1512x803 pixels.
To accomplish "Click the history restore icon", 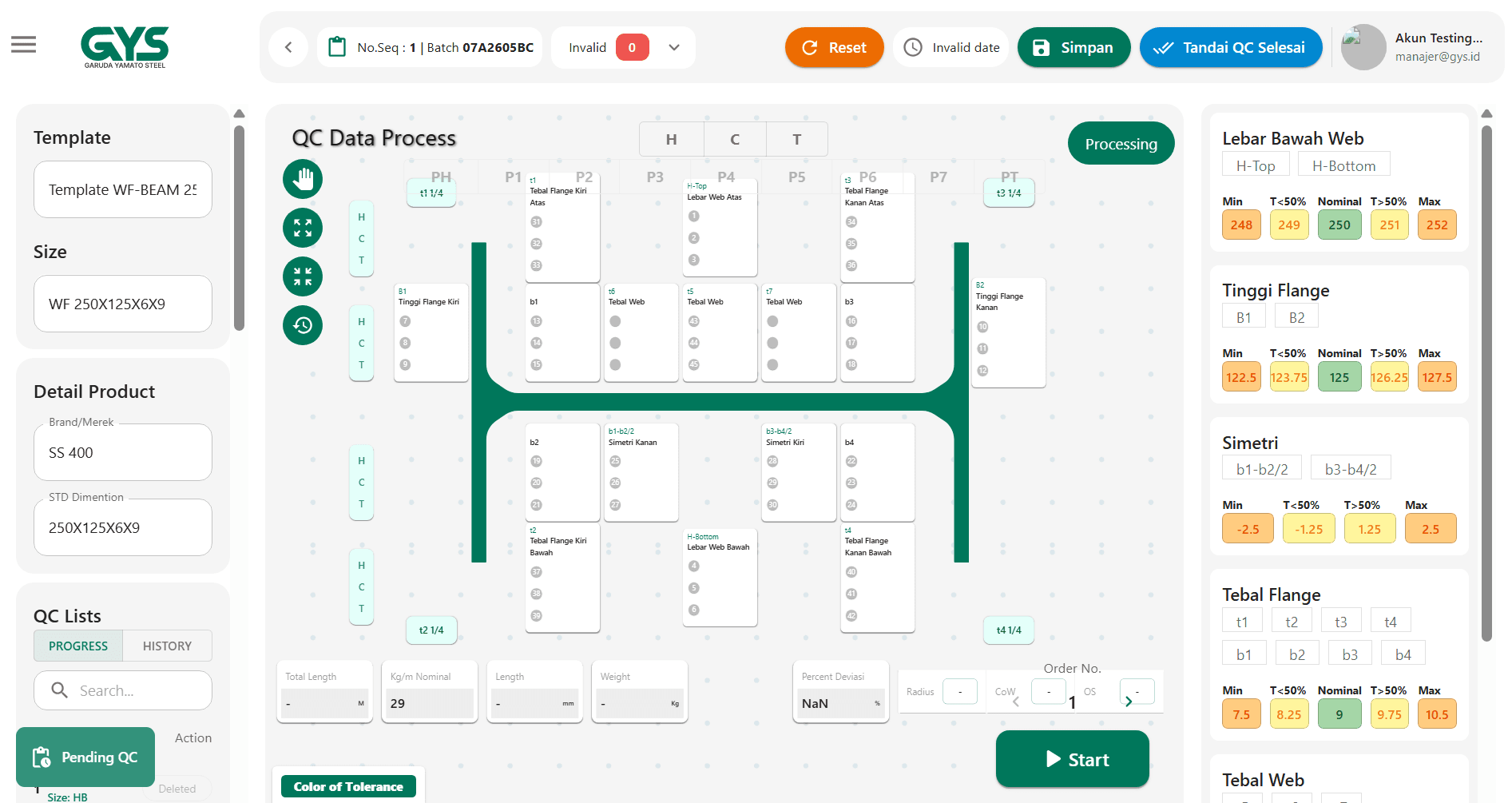I will point(303,325).
